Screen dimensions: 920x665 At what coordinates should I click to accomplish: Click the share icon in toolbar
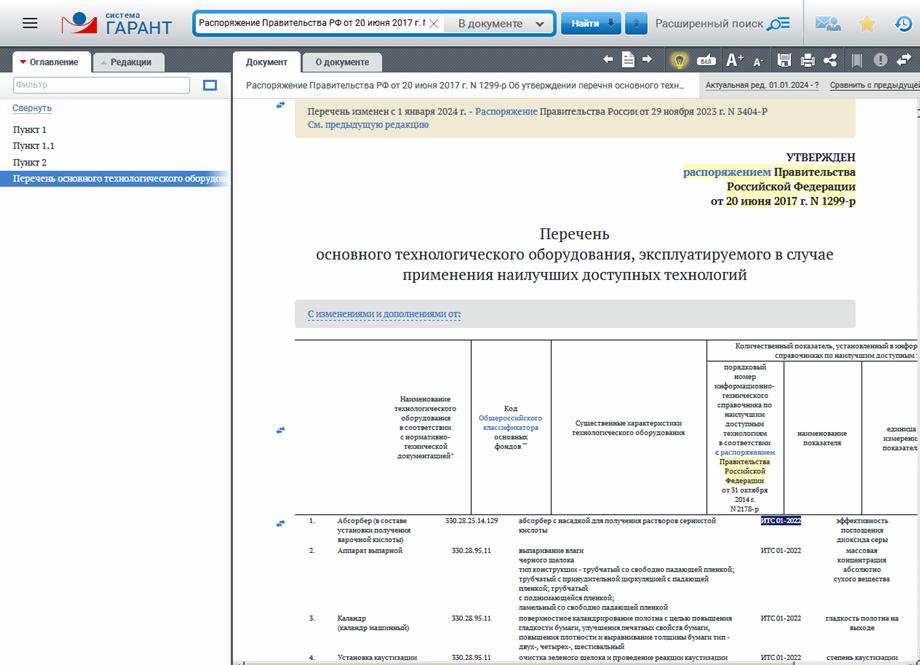(x=830, y=61)
